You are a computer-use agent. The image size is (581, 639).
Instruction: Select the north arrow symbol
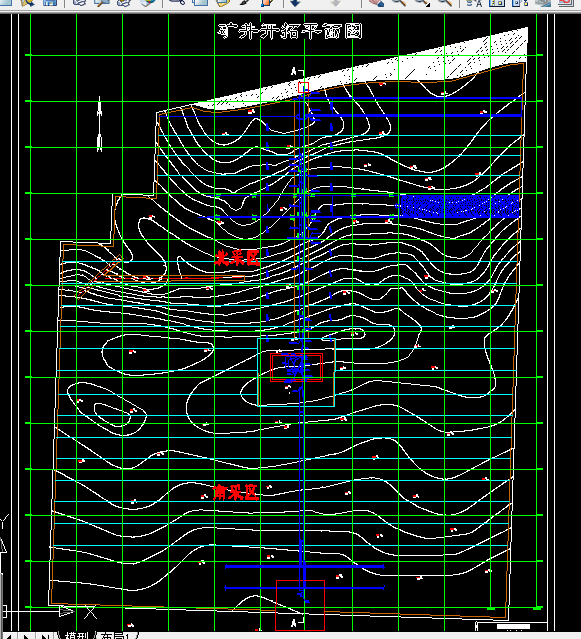(x=99, y=124)
